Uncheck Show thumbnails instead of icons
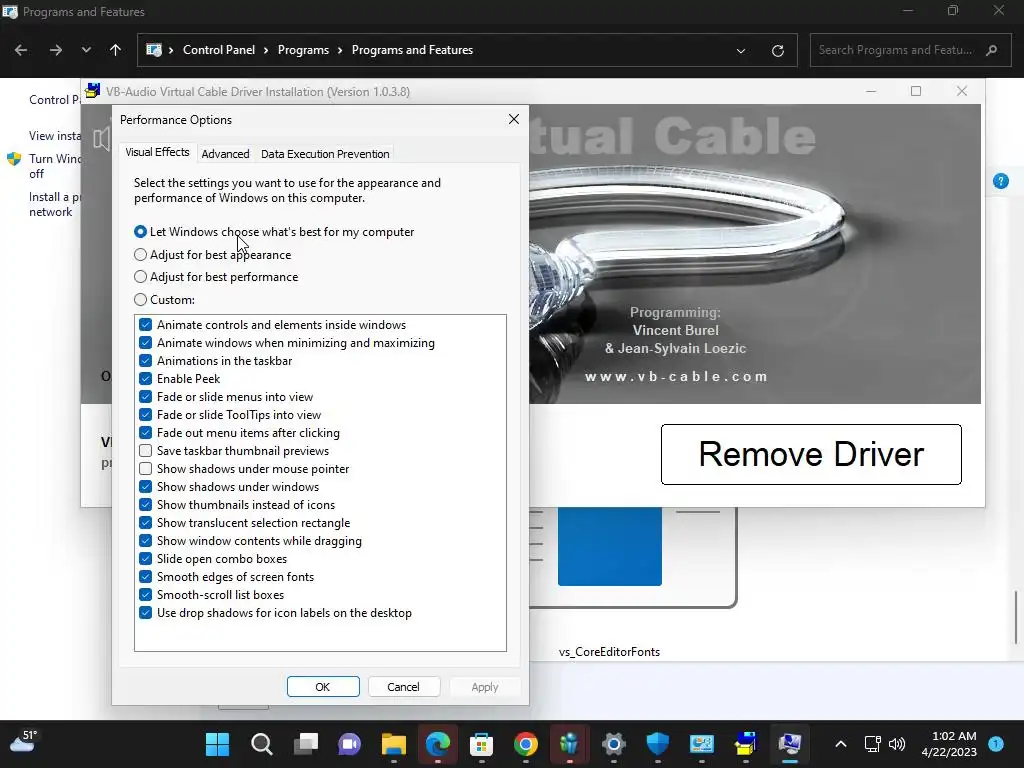The height and width of the screenshot is (768, 1024). tap(146, 505)
